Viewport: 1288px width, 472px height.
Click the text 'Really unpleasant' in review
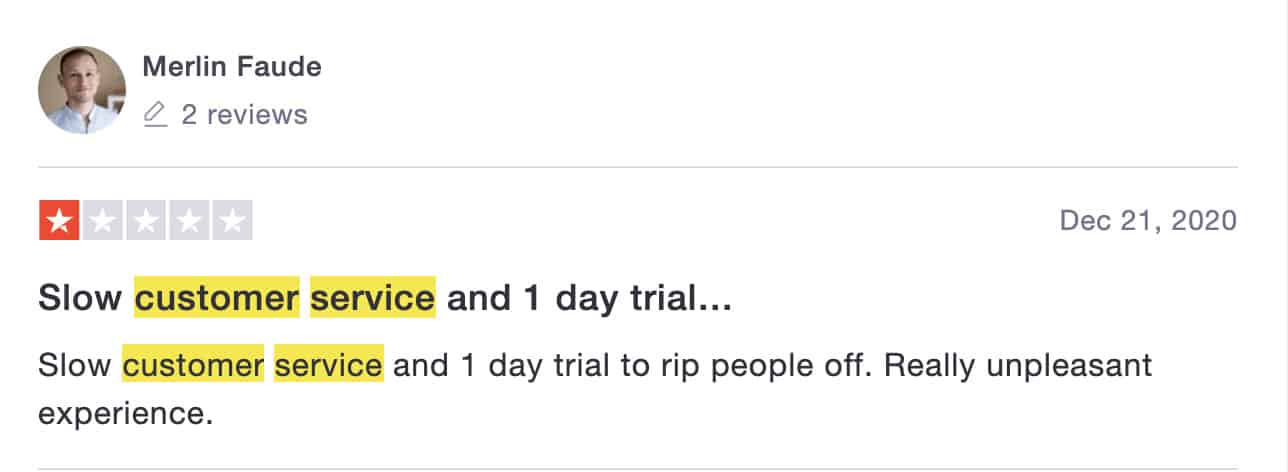1019,366
